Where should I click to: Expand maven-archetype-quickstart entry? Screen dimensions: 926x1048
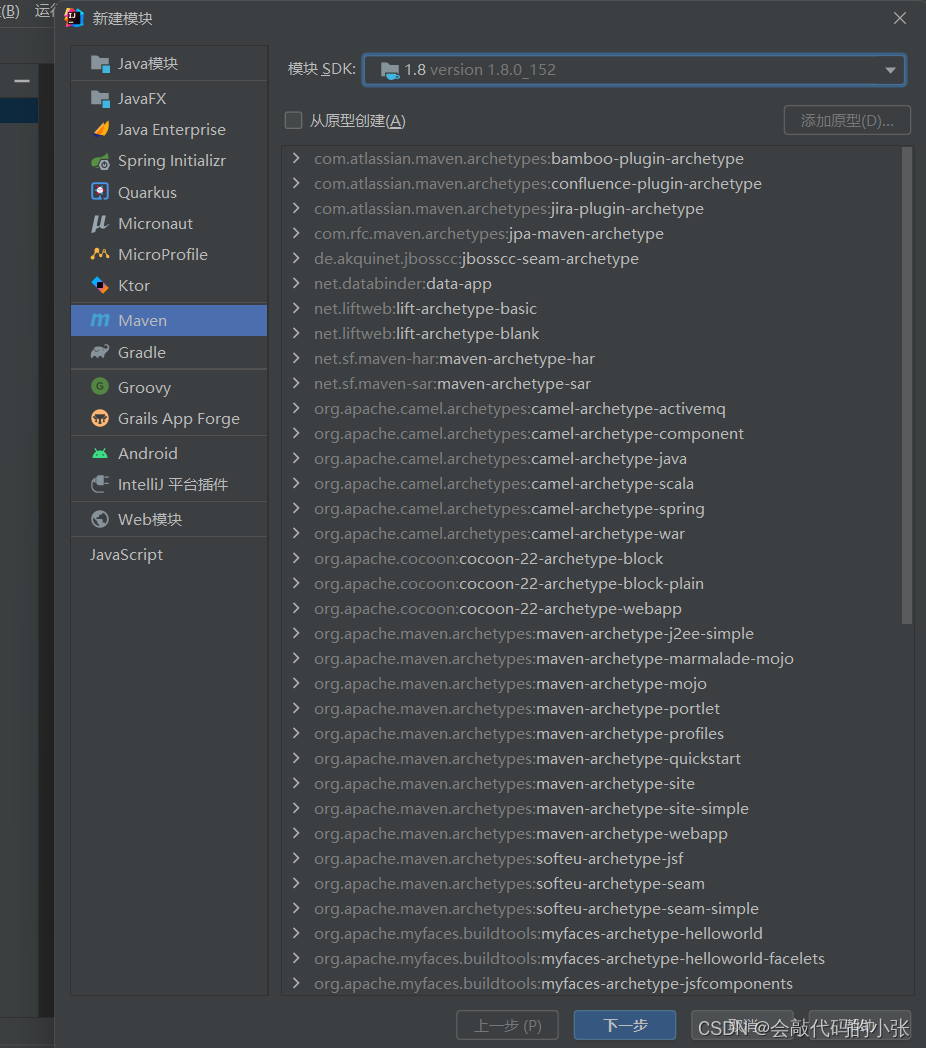[x=296, y=758]
